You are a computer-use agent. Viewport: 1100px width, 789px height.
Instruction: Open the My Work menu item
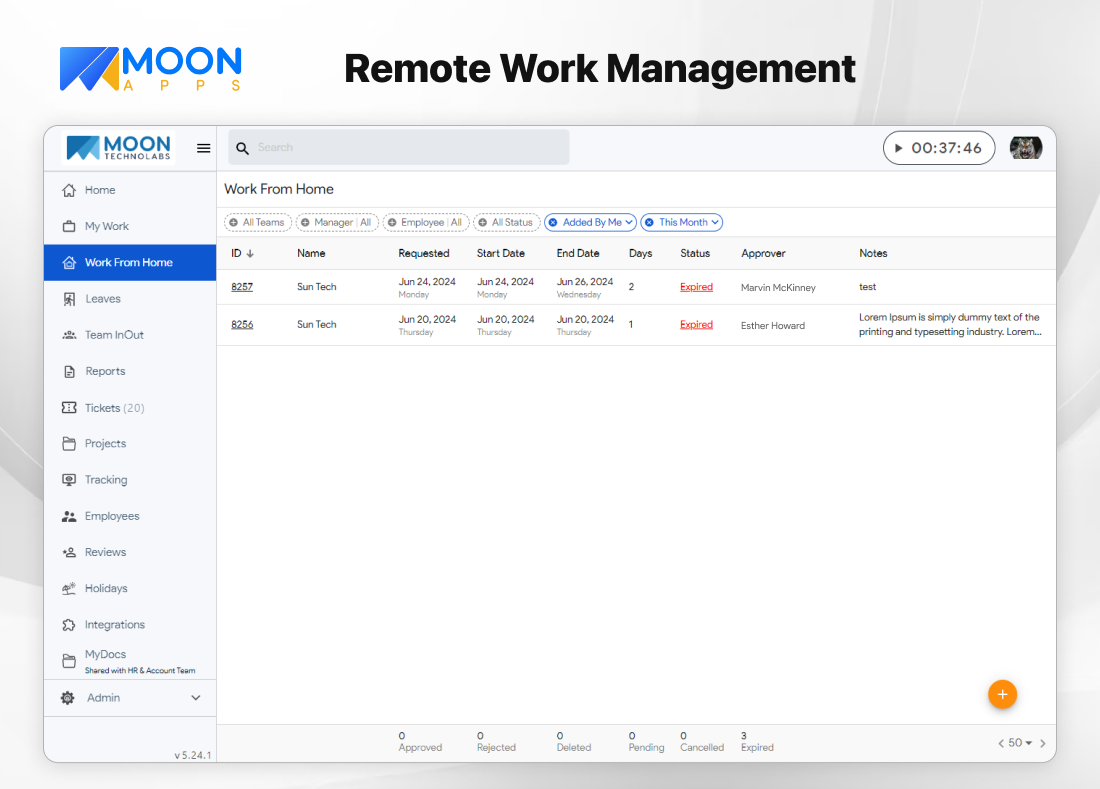[130, 227]
